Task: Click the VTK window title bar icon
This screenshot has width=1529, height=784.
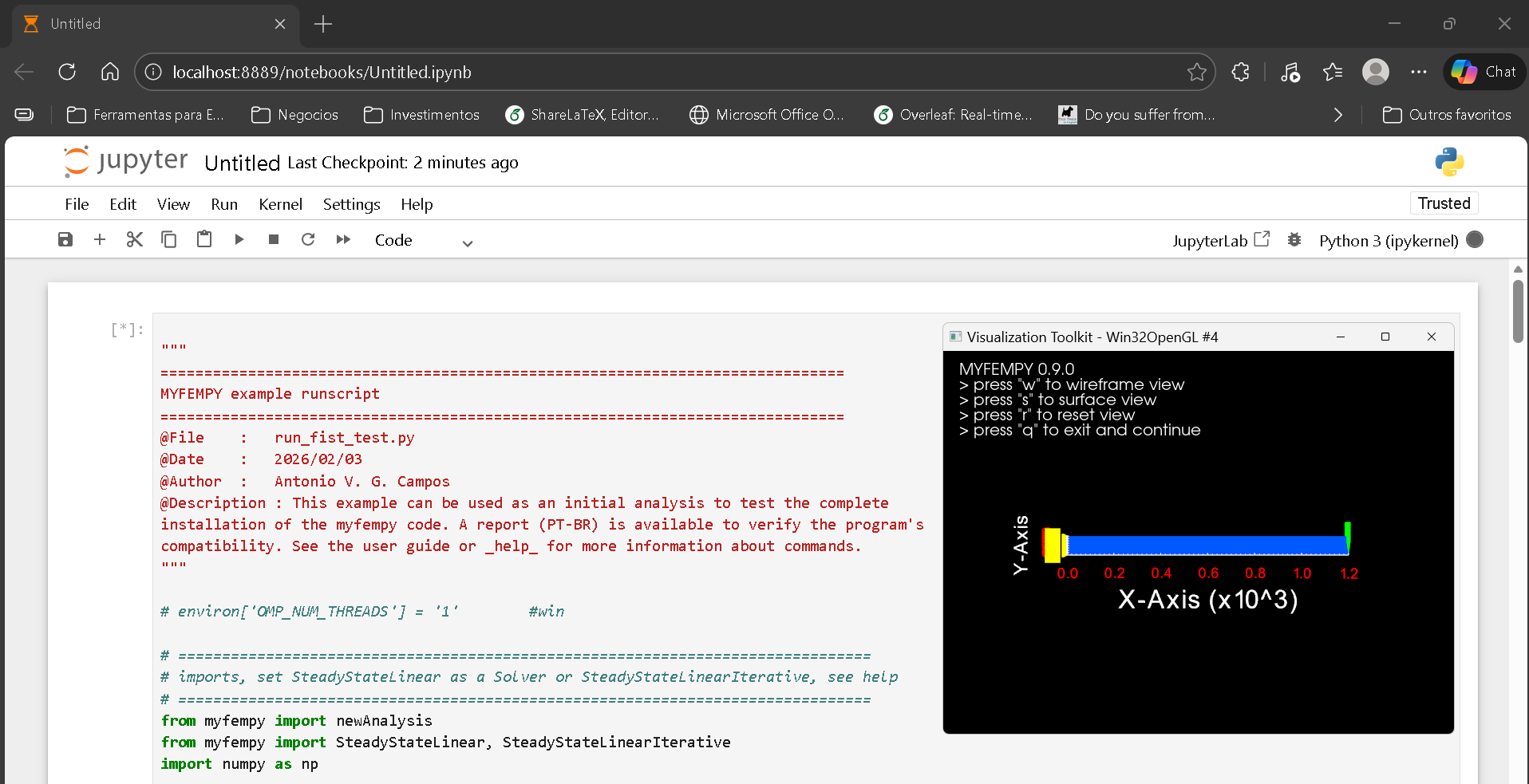Action: pyautogui.click(x=955, y=337)
